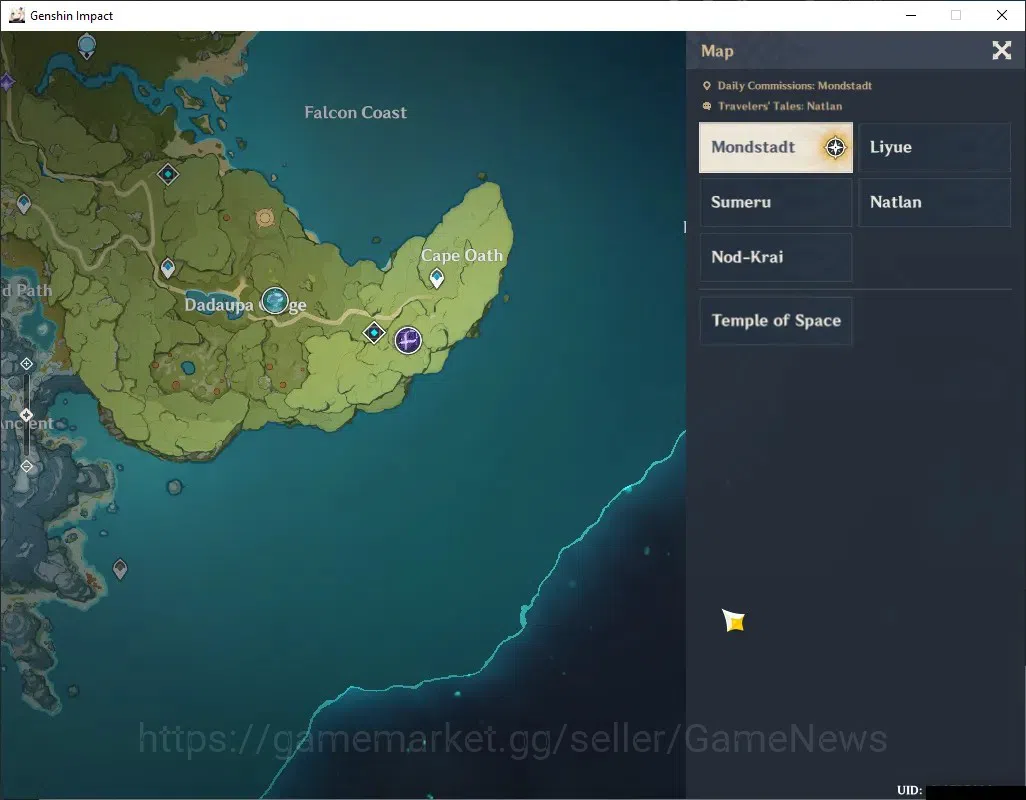Click the orange boss marker north of Dadaupa Gorge
Viewport: 1026px width, 800px height.
[x=265, y=217]
